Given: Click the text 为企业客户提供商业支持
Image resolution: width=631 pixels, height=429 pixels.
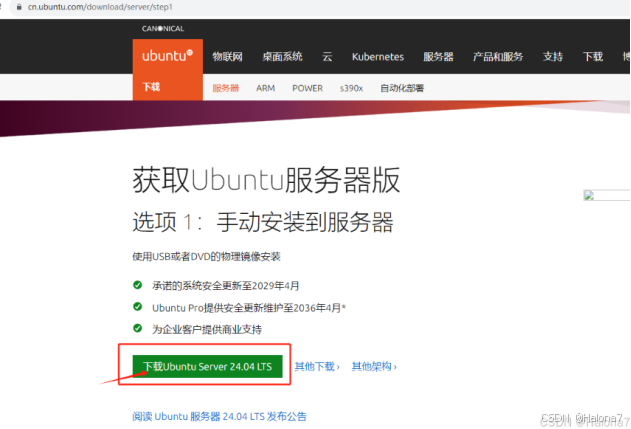Looking at the screenshot, I should point(207,329).
